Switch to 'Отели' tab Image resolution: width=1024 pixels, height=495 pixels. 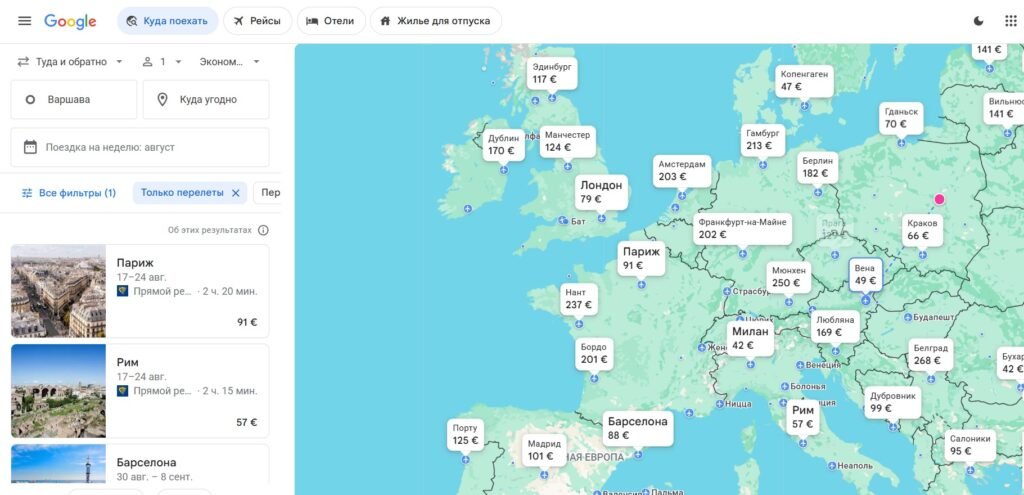coord(330,21)
